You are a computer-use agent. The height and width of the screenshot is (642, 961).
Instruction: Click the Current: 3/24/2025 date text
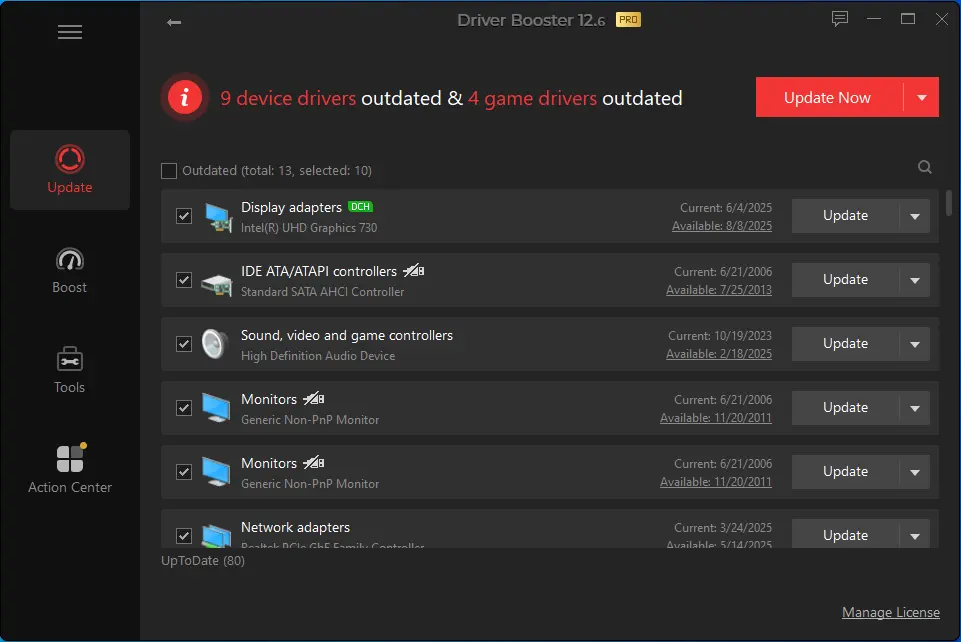[723, 527]
